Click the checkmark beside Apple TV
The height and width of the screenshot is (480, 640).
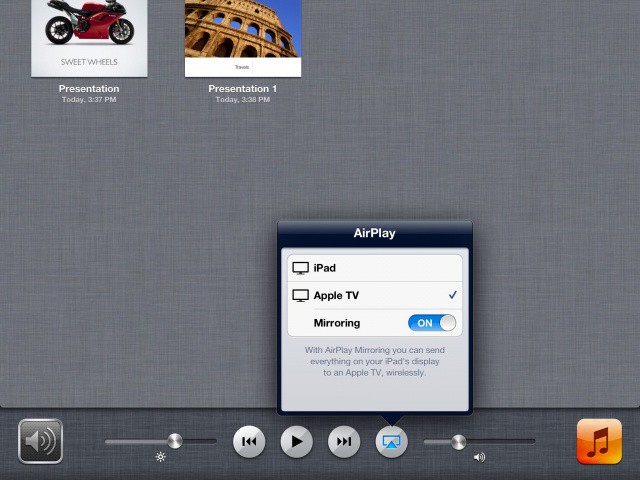[453, 296]
